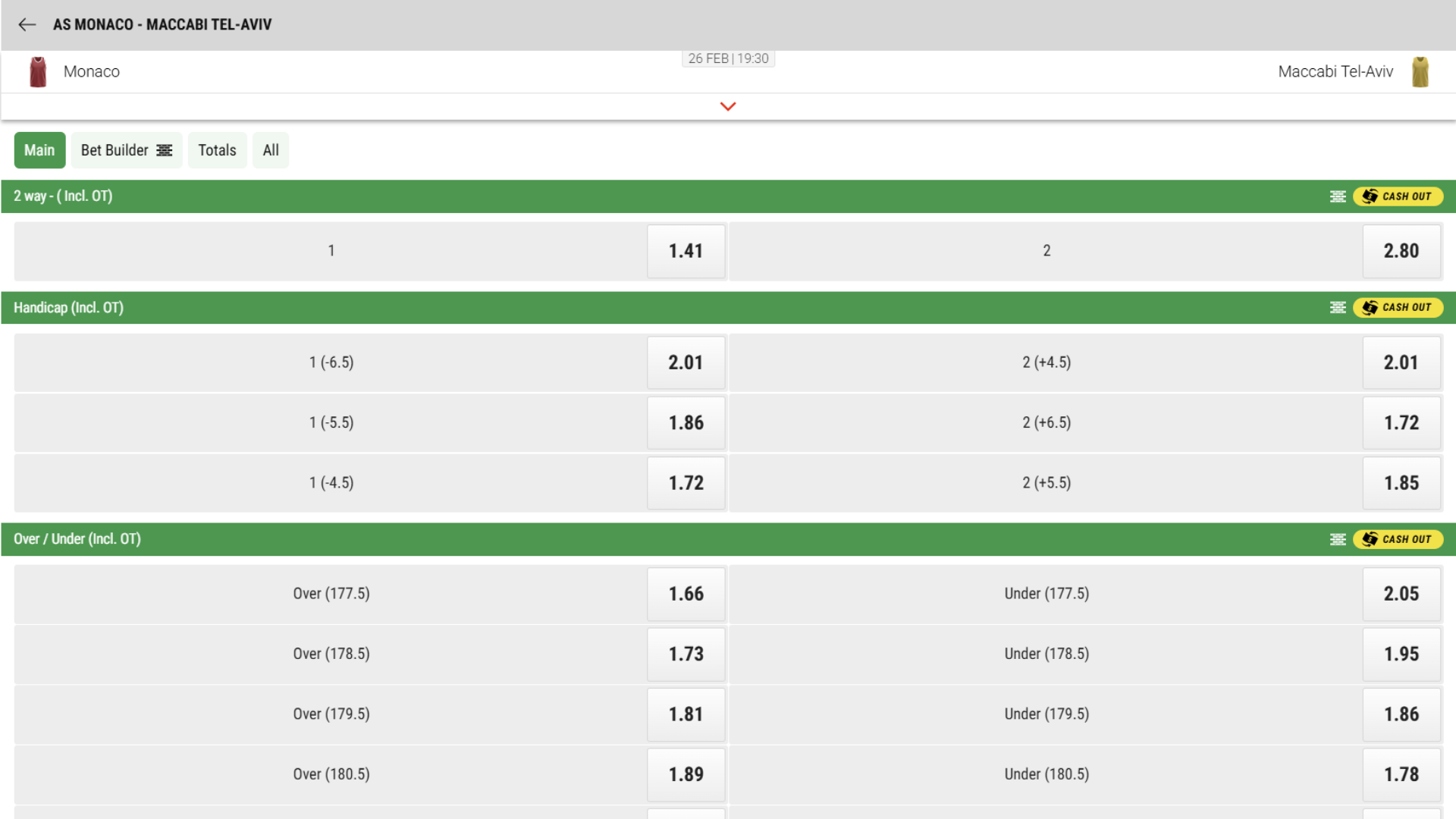Click the back arrow next to match title
The image size is (1456, 819).
27,24
